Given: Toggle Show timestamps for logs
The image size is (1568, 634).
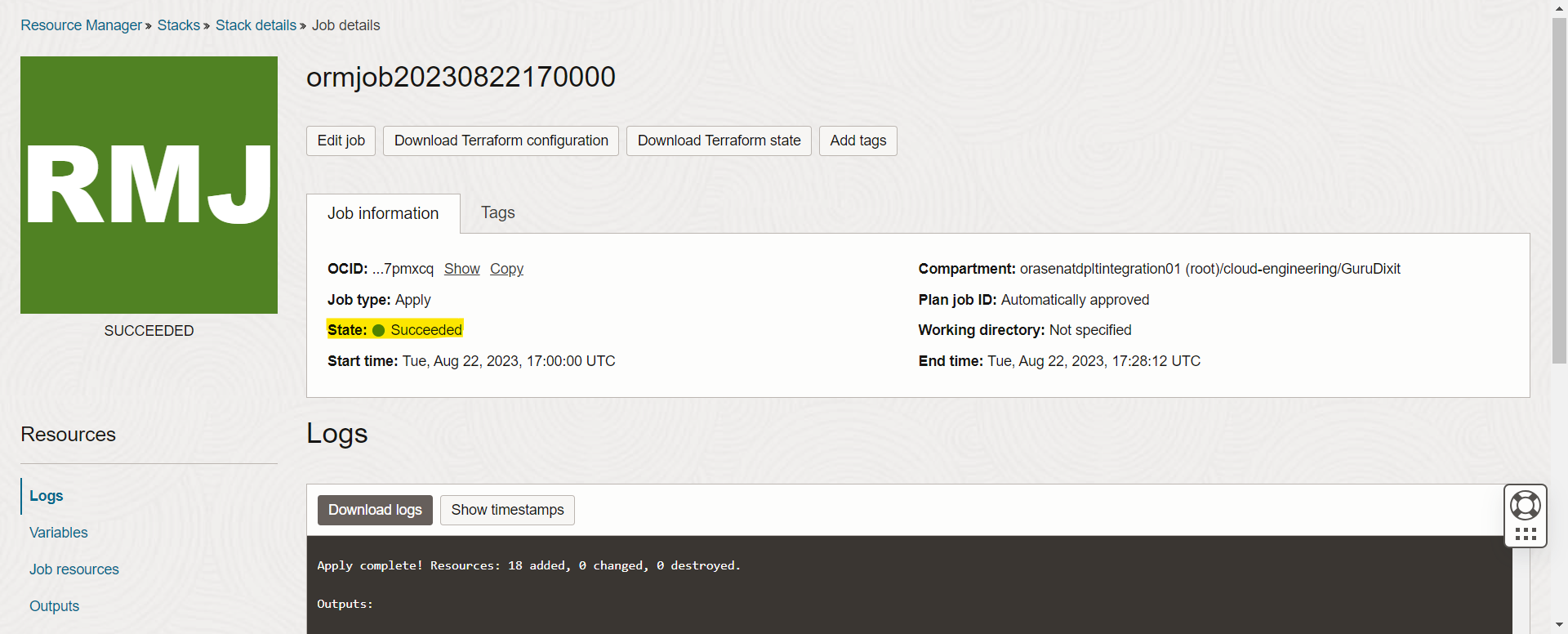Looking at the screenshot, I should pyautogui.click(x=507, y=510).
